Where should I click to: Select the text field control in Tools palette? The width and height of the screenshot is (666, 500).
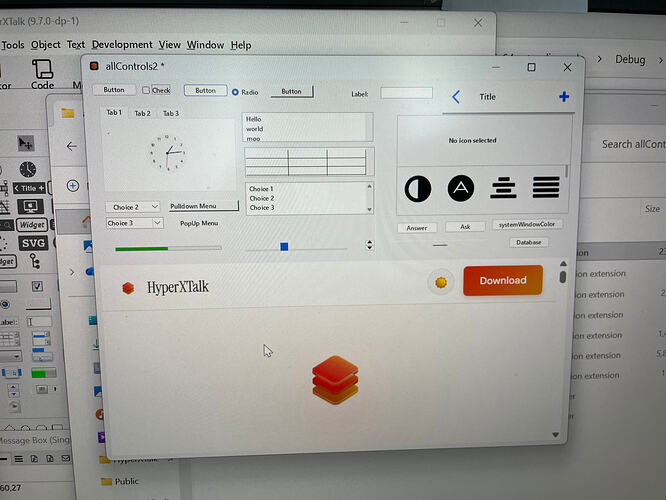pyautogui.click(x=39, y=322)
